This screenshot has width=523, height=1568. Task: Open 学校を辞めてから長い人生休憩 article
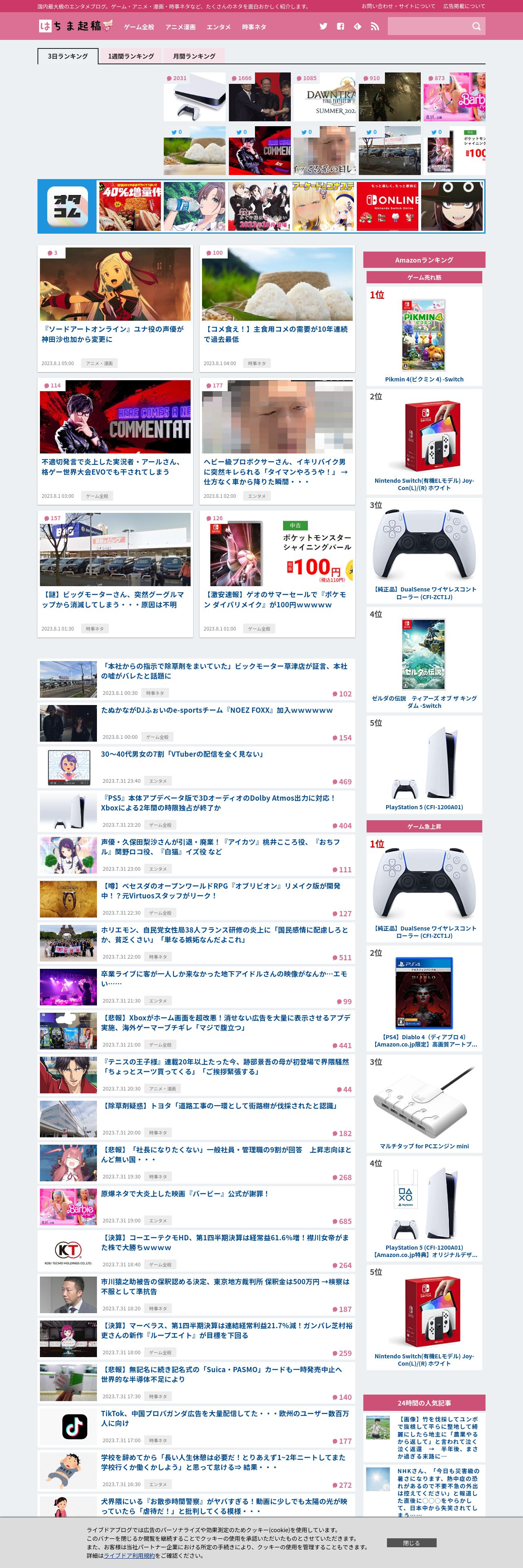pos(223,1462)
